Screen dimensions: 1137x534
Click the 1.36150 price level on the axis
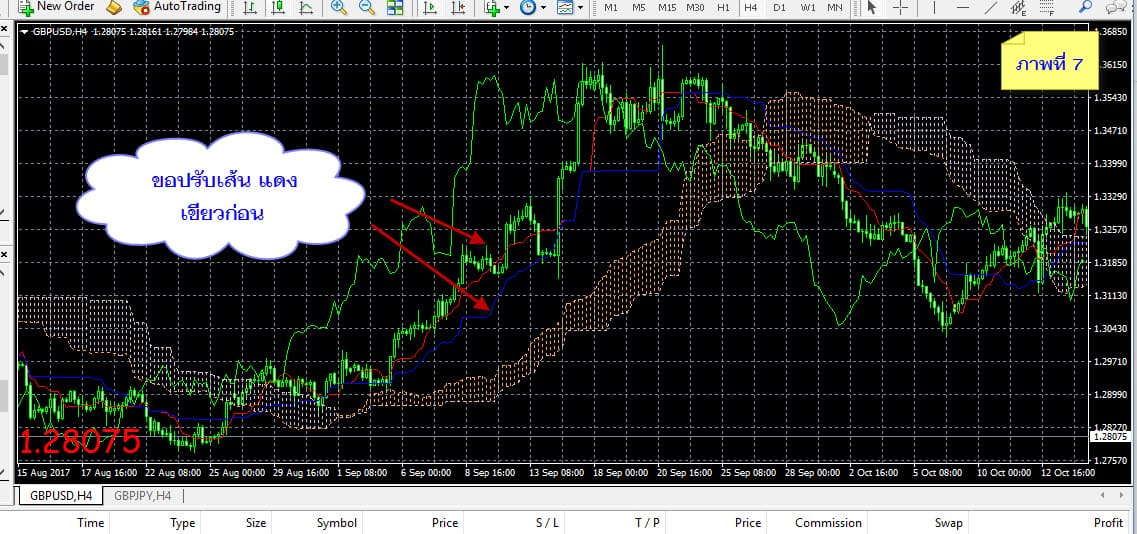point(1113,65)
